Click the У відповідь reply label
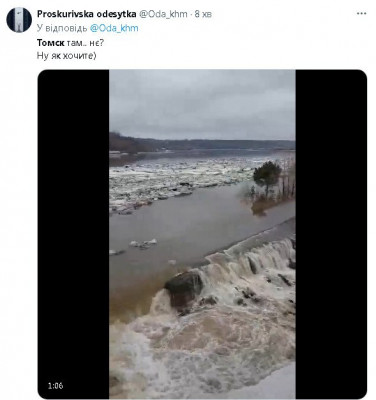 [x=62, y=28]
